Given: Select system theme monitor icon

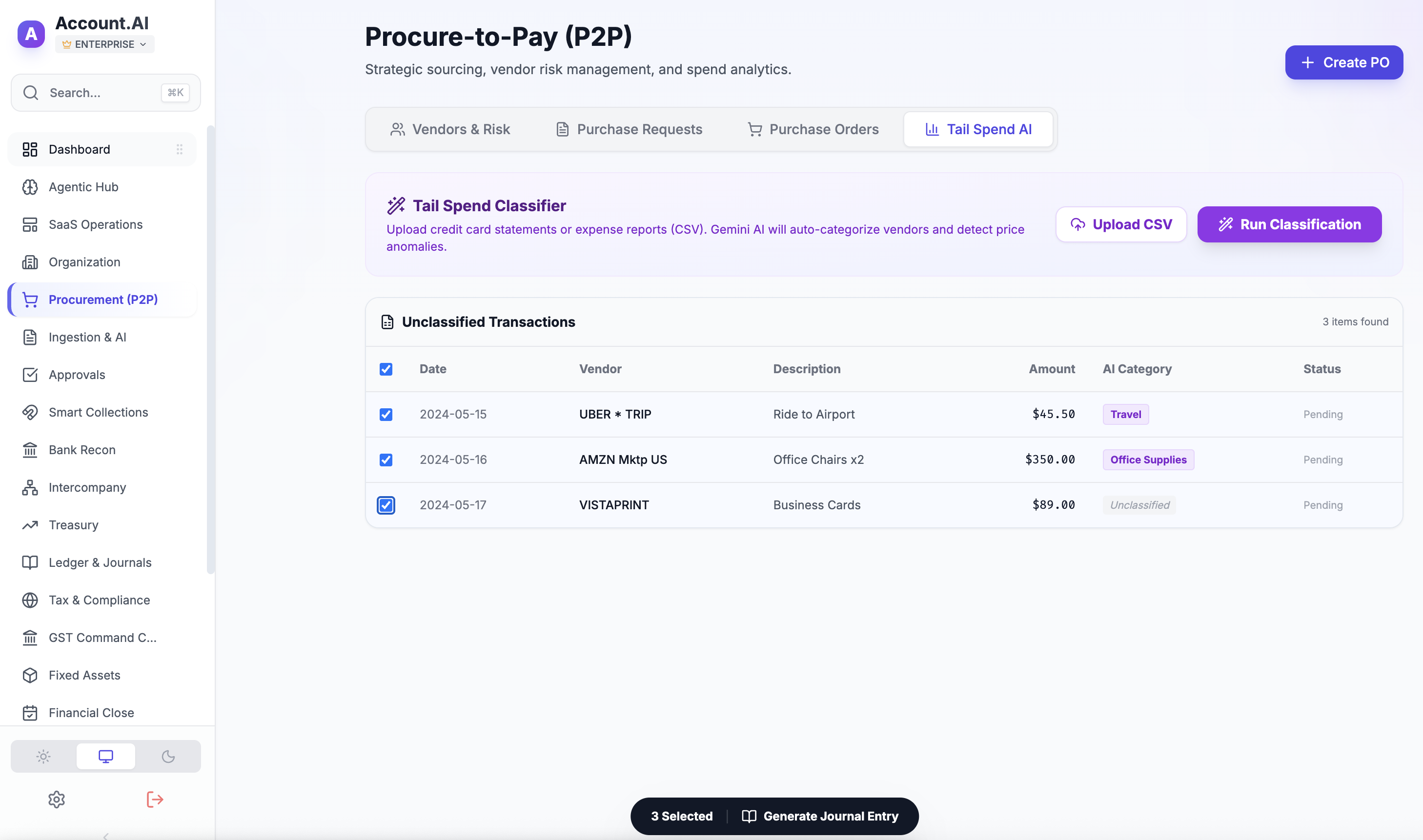Looking at the screenshot, I should [x=106, y=756].
